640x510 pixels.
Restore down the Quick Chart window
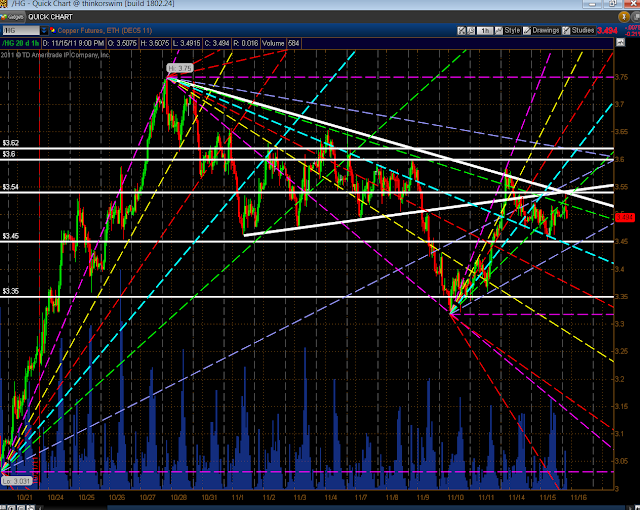[613, 4]
